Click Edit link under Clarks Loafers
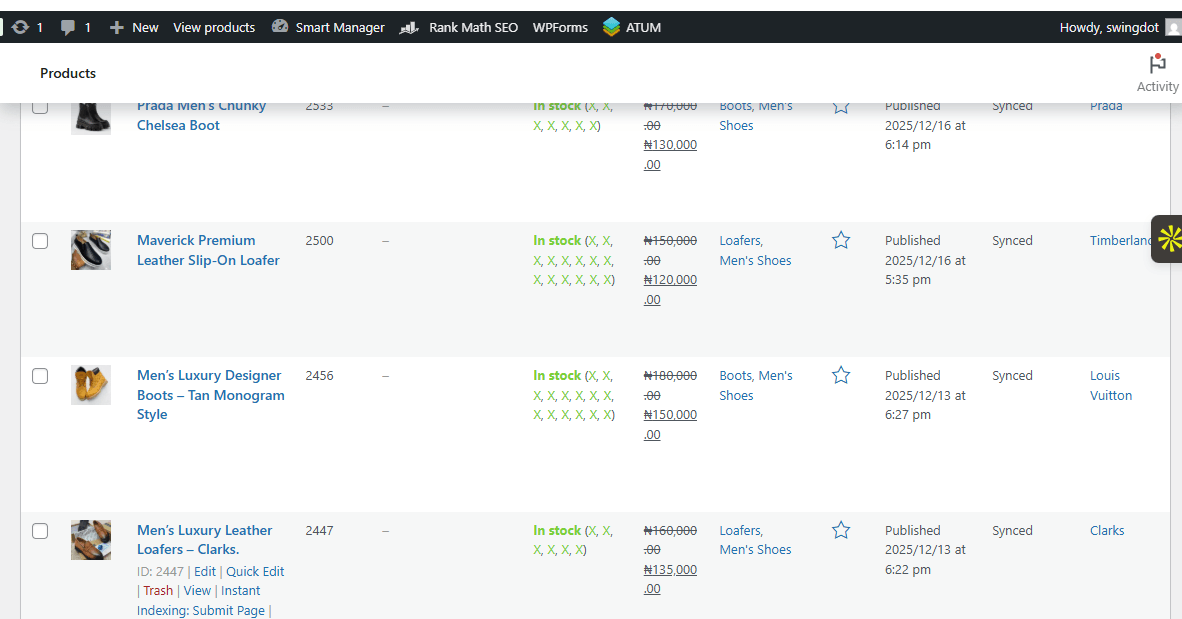The height and width of the screenshot is (619, 1182). coord(204,572)
